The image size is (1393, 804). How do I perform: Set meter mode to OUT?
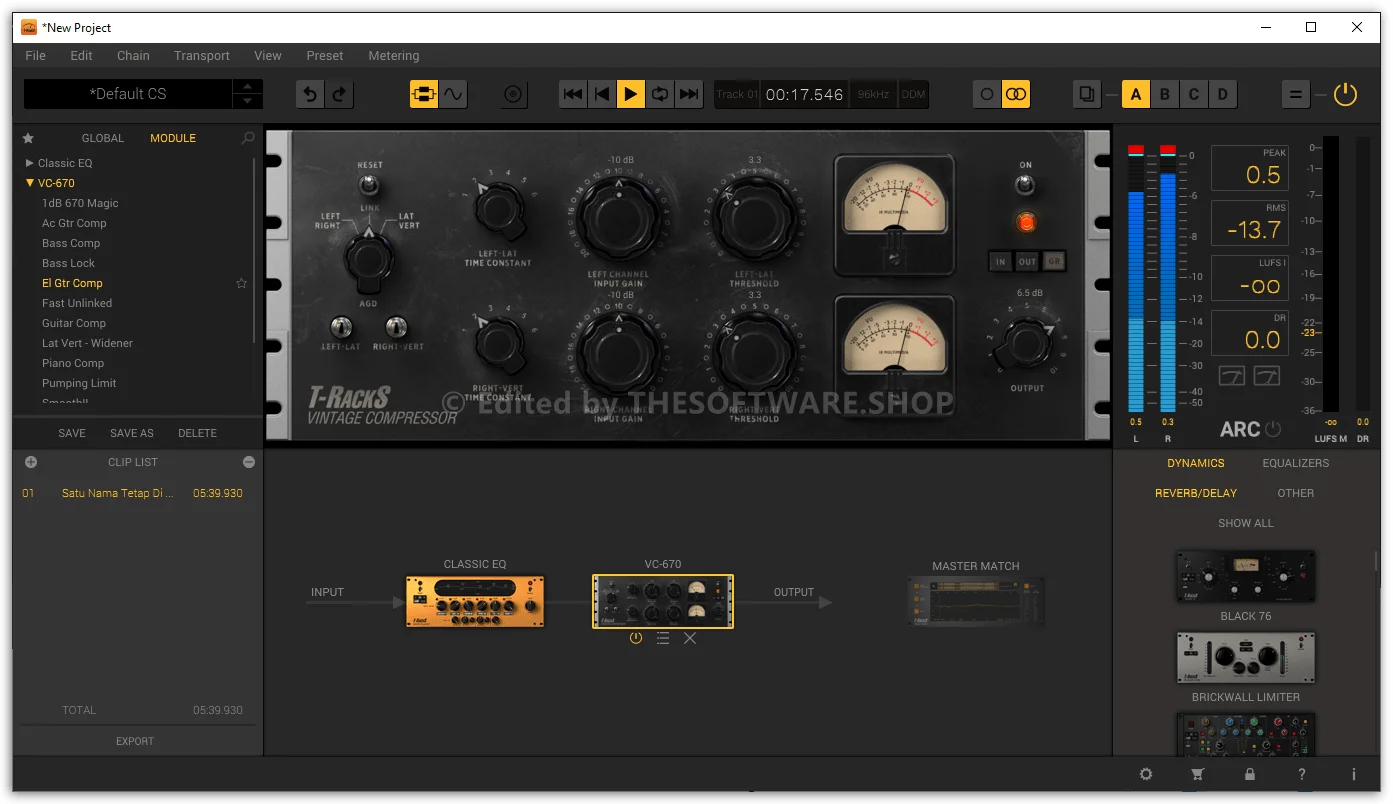click(x=1027, y=262)
